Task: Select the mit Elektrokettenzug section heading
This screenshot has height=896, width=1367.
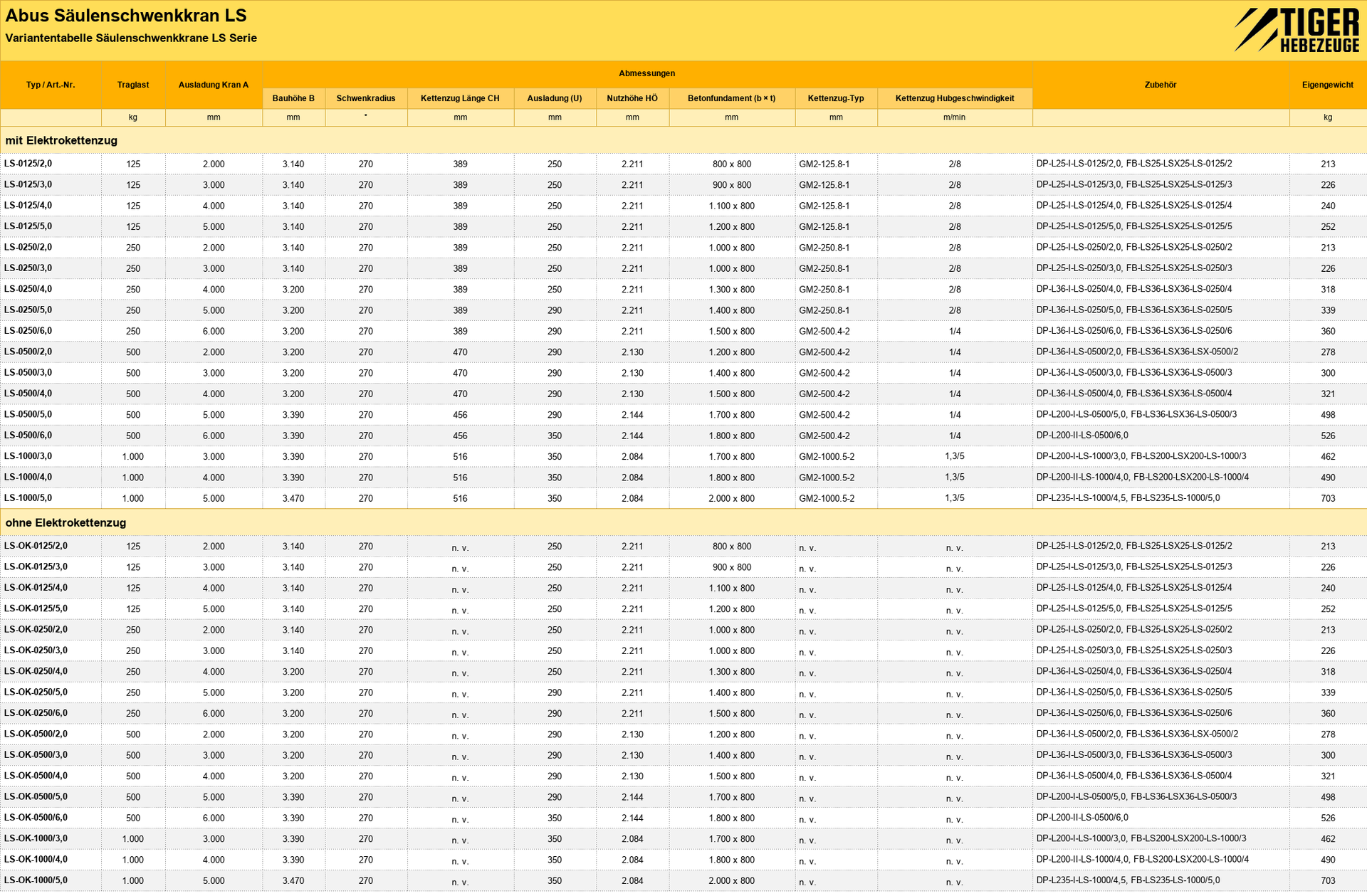Action: (61, 141)
